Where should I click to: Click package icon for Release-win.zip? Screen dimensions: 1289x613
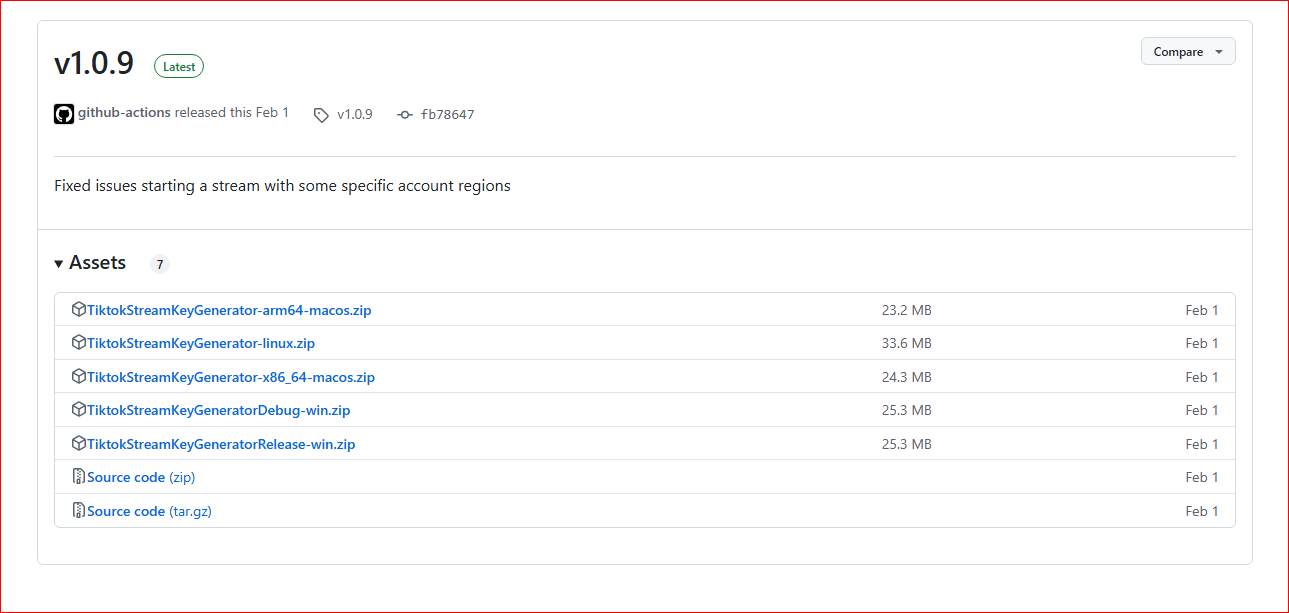point(79,444)
